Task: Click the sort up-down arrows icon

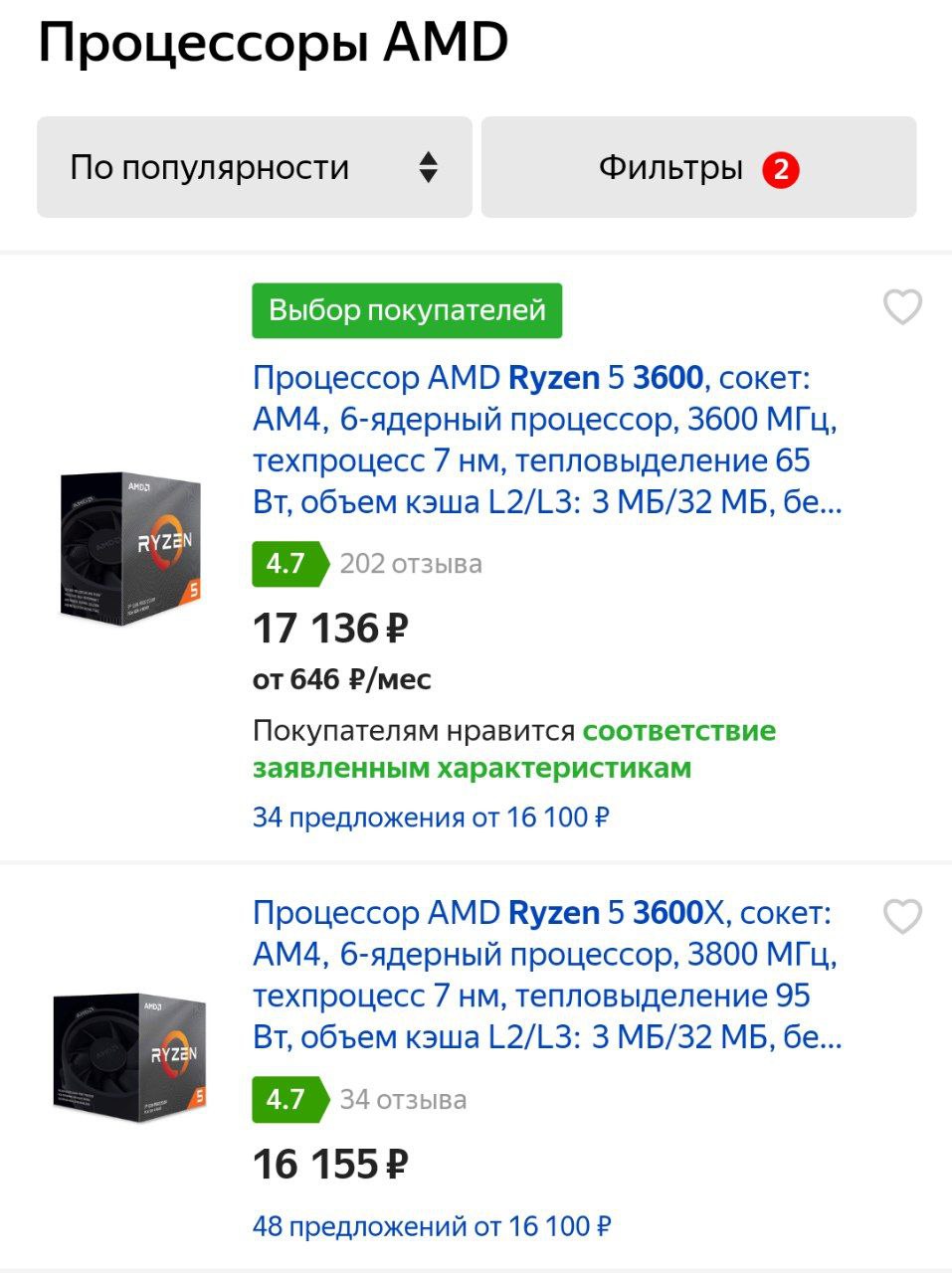Action: 428,167
